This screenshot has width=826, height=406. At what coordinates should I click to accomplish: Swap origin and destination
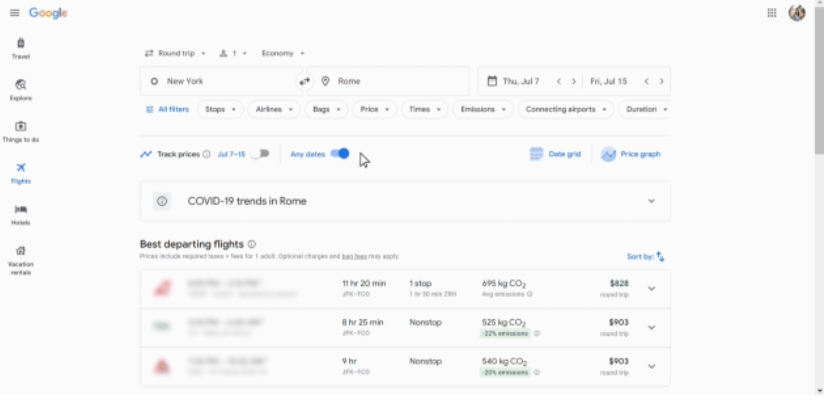[304, 81]
